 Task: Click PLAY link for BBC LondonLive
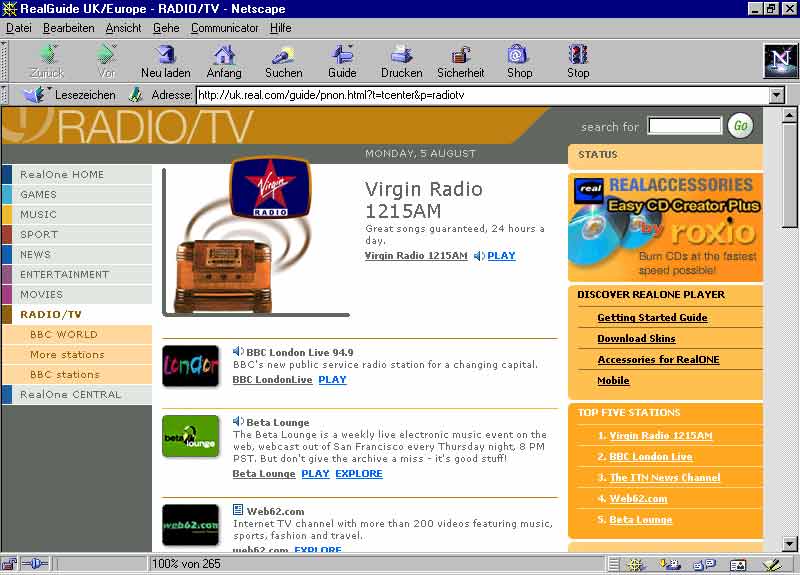pos(332,380)
